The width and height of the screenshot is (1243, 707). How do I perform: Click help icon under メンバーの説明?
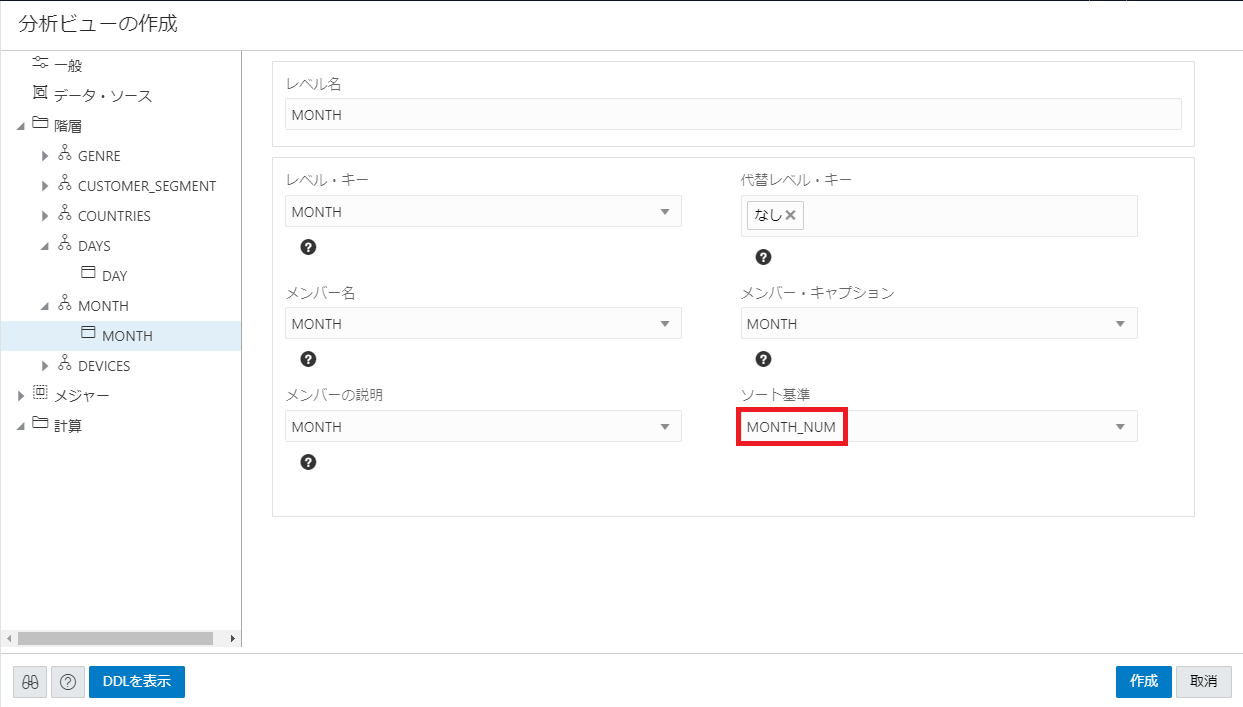coord(308,462)
